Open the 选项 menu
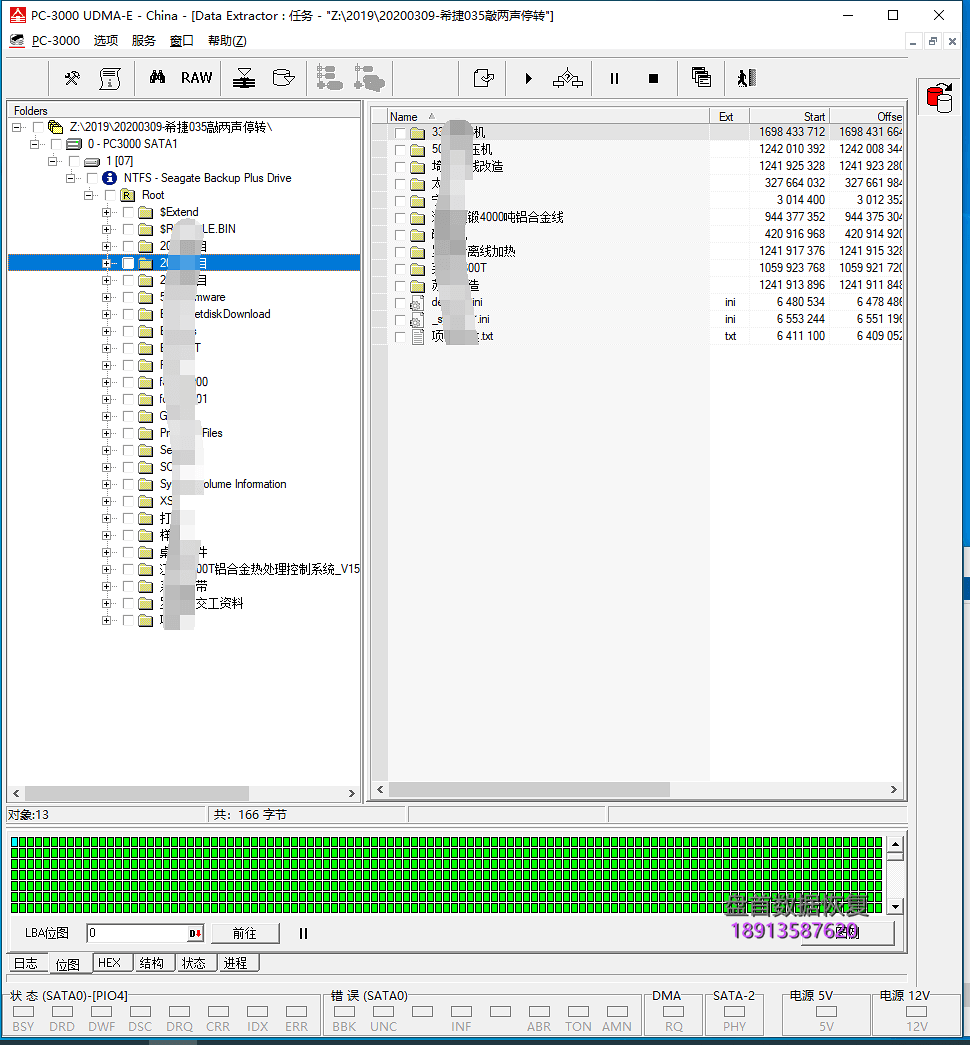The height and width of the screenshot is (1045, 970). click(105, 41)
